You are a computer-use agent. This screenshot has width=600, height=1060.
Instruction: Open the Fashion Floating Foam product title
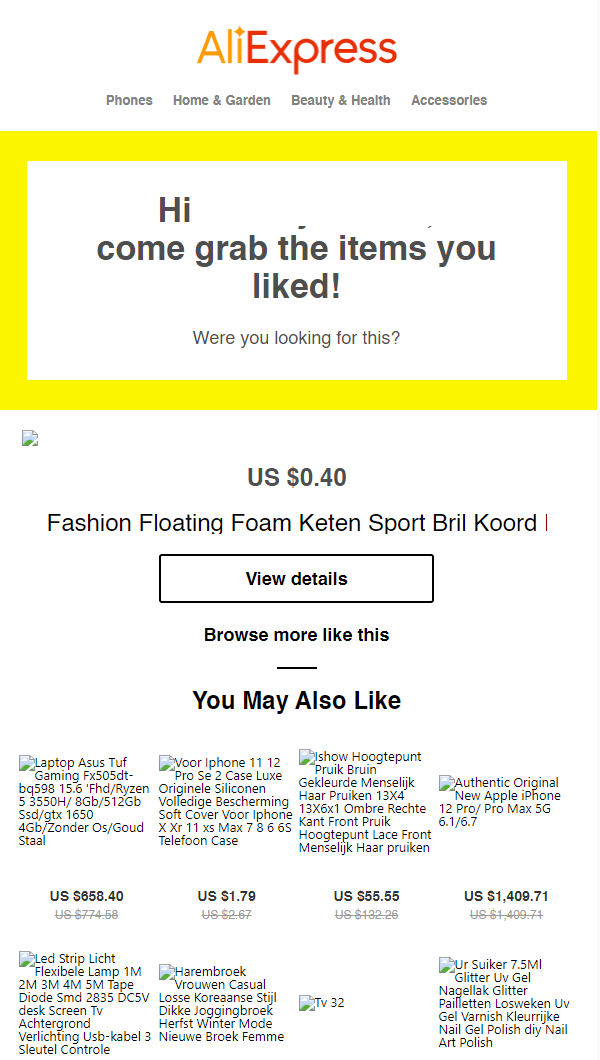[297, 523]
